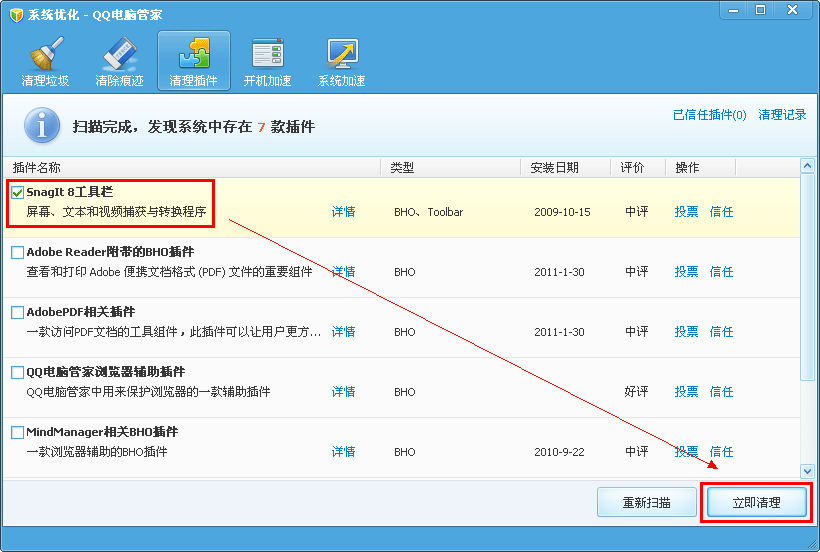
Task: Click the QQ电脑管家 shield icon in title bar
Action: (x=17, y=15)
